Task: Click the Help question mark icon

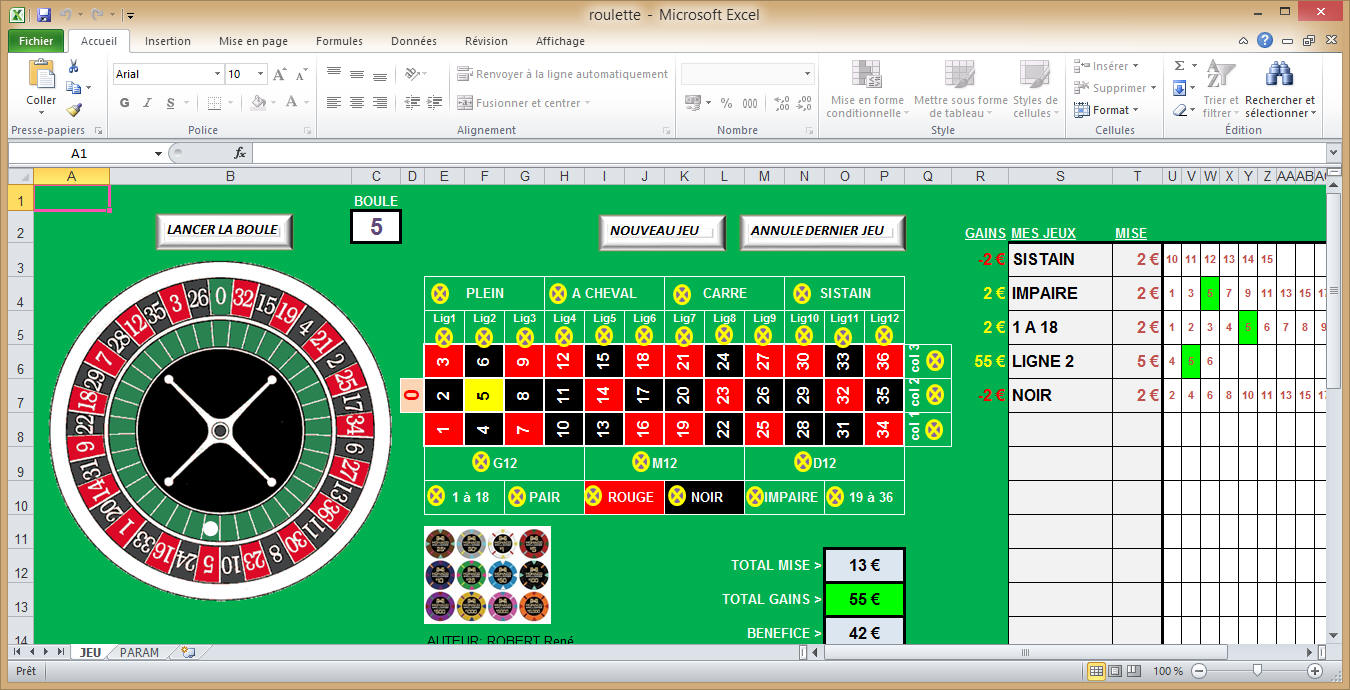Action: coord(1265,41)
